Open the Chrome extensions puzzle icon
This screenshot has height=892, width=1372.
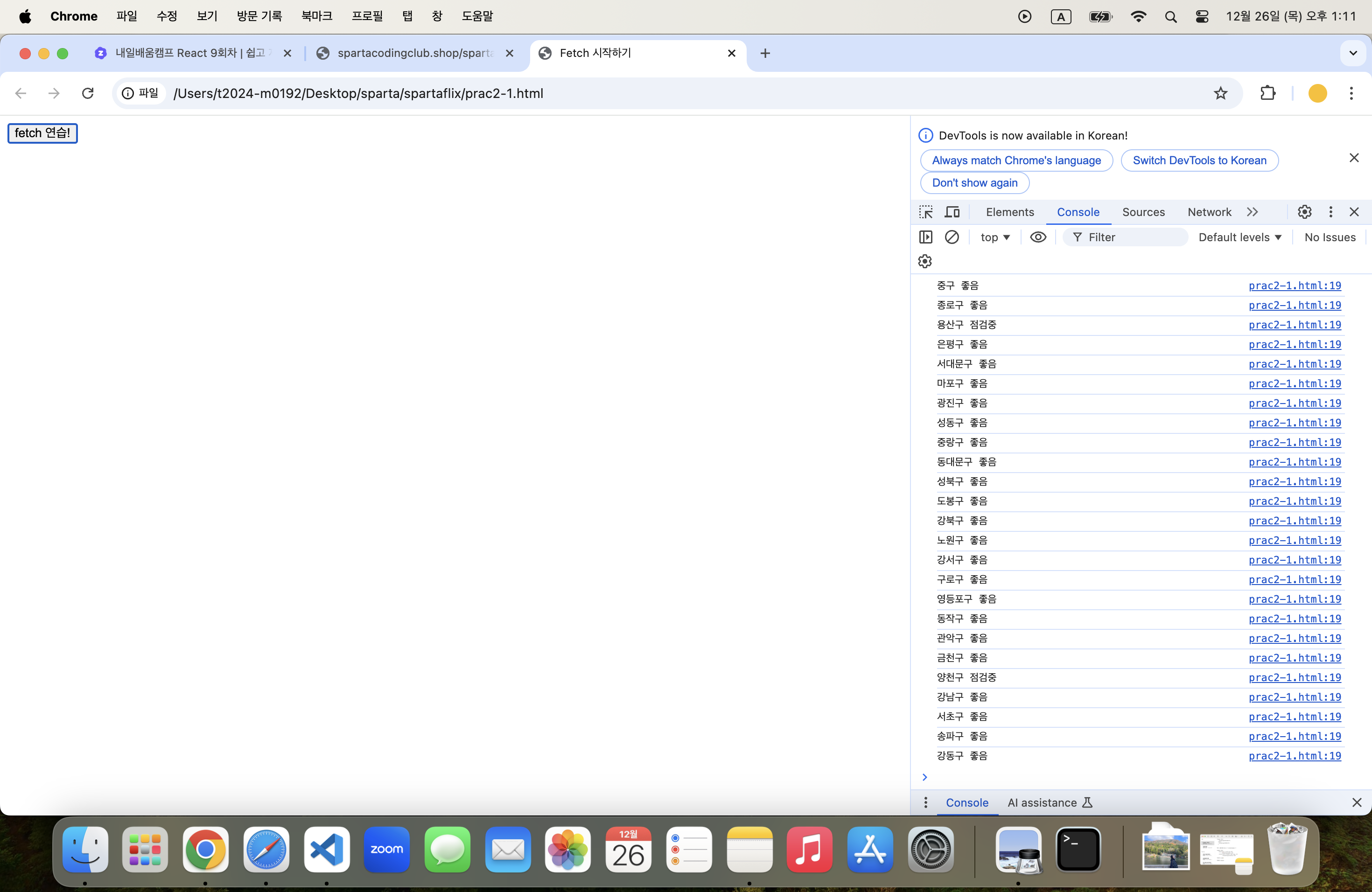click(x=1267, y=93)
